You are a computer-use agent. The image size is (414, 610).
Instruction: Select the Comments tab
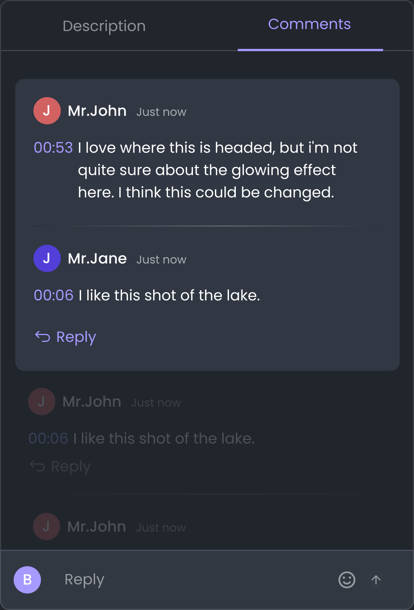309,24
